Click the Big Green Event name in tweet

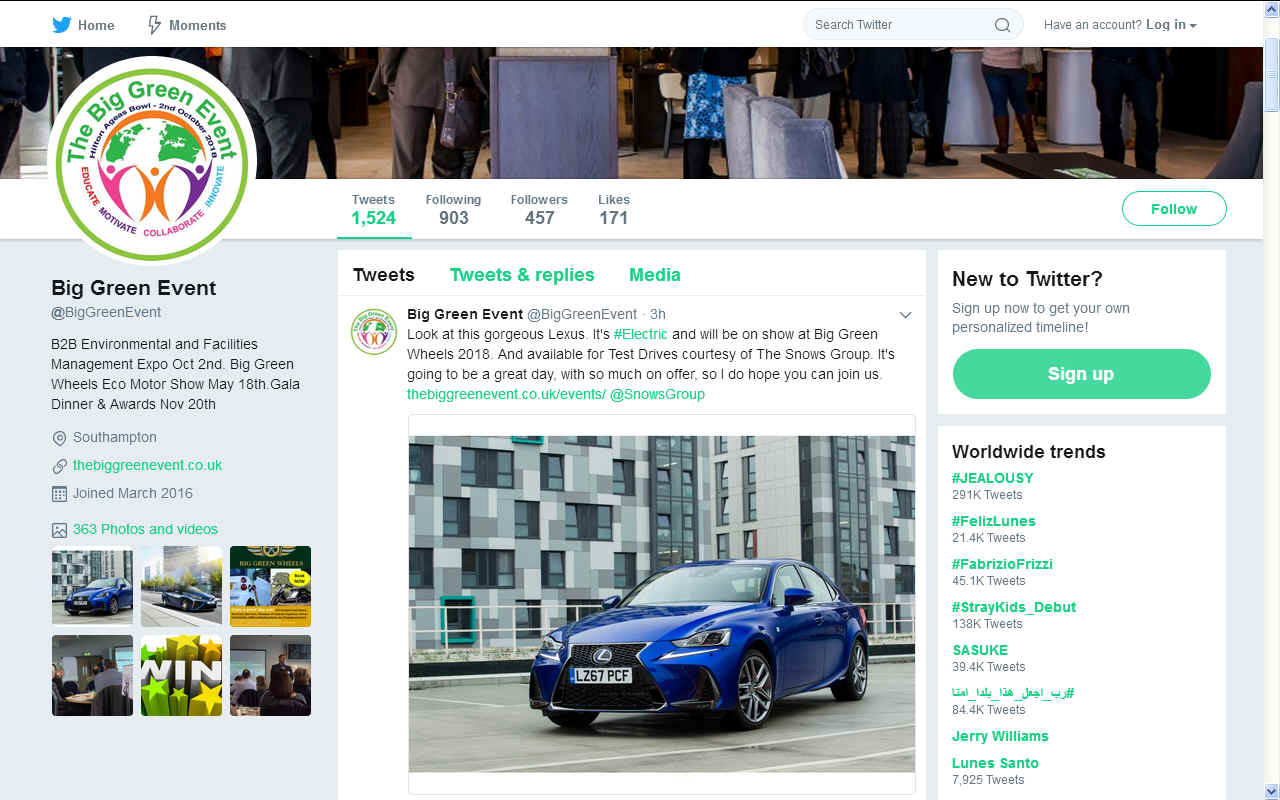coord(465,314)
